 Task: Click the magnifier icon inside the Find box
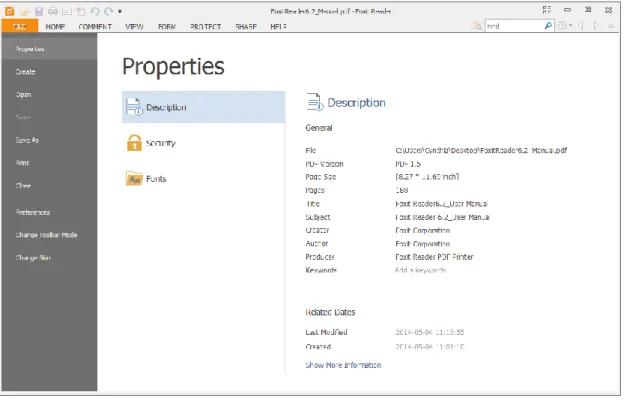pyautogui.click(x=548, y=26)
